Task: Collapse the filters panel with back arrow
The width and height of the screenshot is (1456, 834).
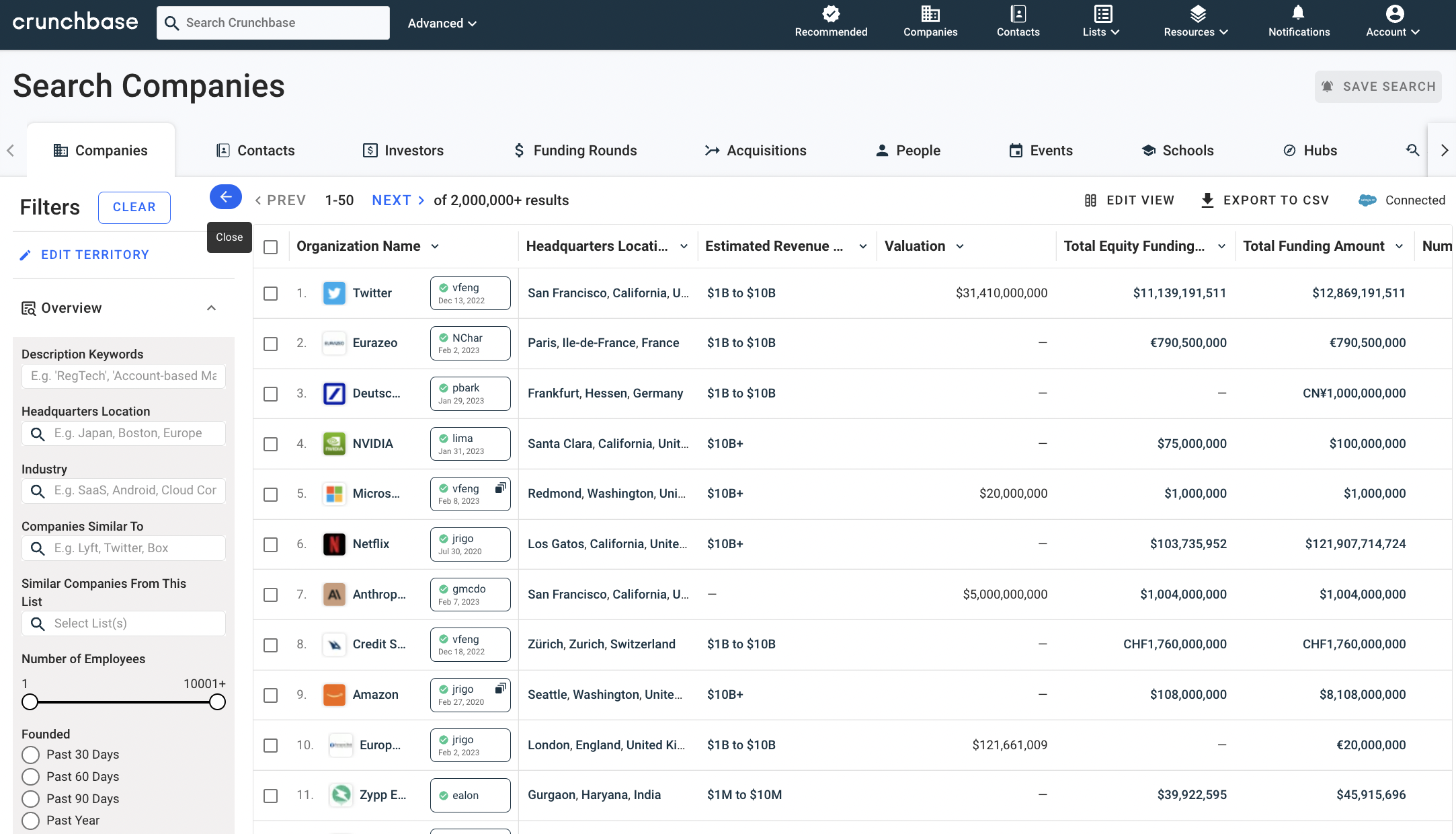Action: coord(225,197)
